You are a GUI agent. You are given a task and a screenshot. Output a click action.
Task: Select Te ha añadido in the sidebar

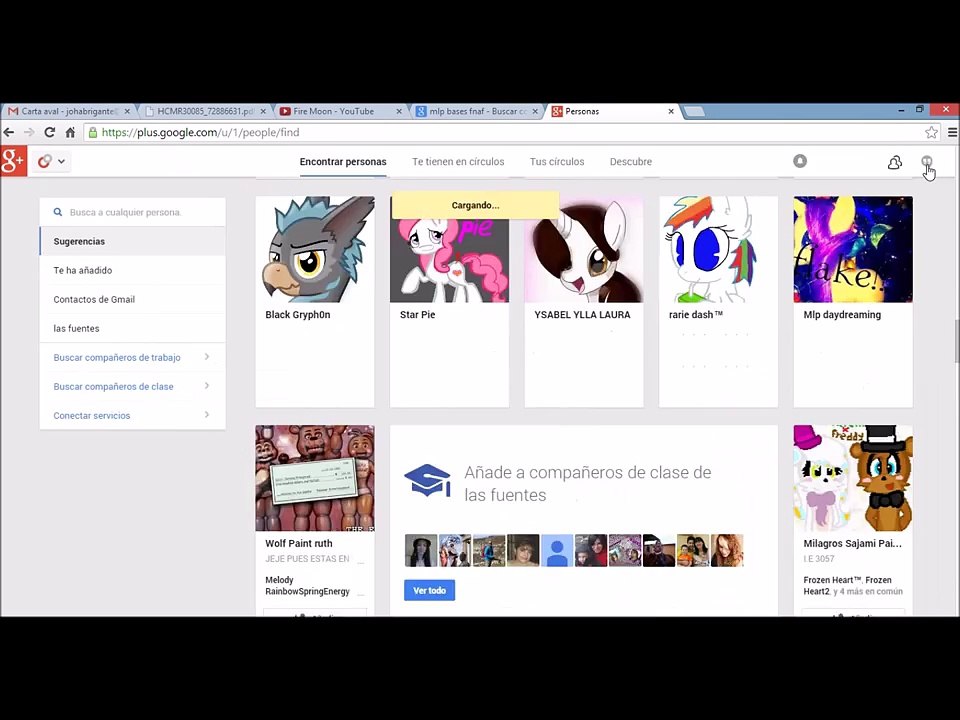pyautogui.click(x=133, y=270)
